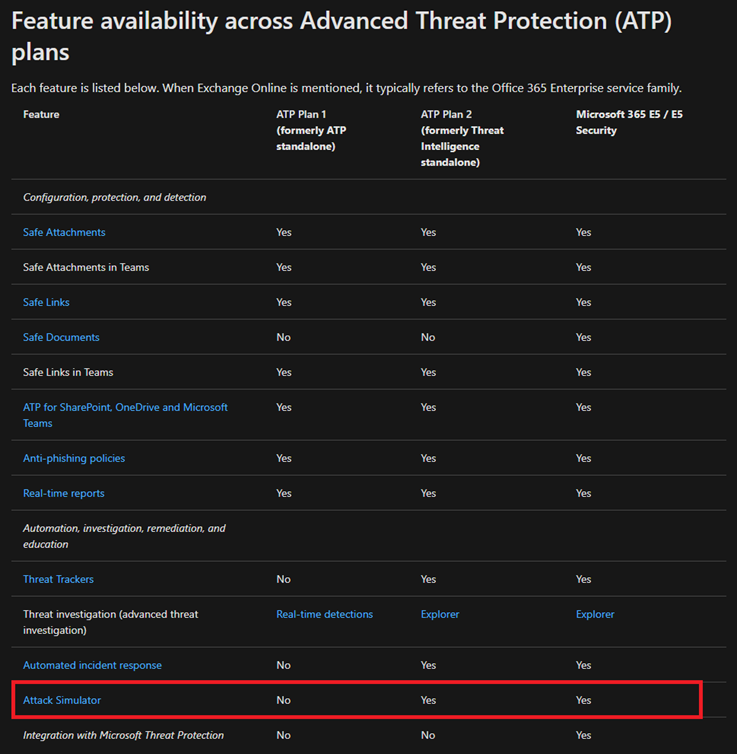Select 'Threat investigation (advanced threat investigation)' row label

tap(111, 622)
